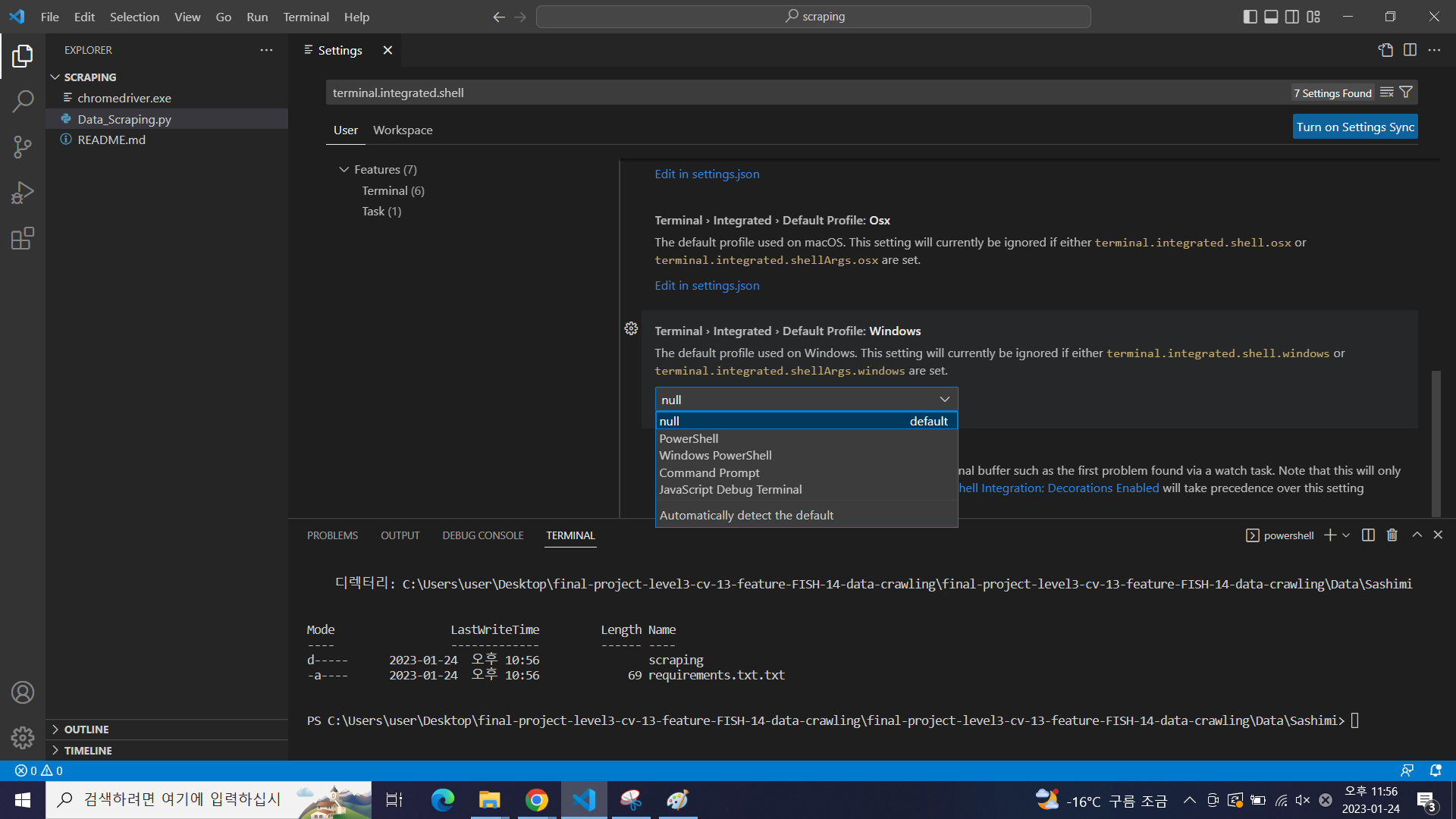Switch to the Workspace settings tab
The height and width of the screenshot is (819, 1456).
click(x=403, y=130)
